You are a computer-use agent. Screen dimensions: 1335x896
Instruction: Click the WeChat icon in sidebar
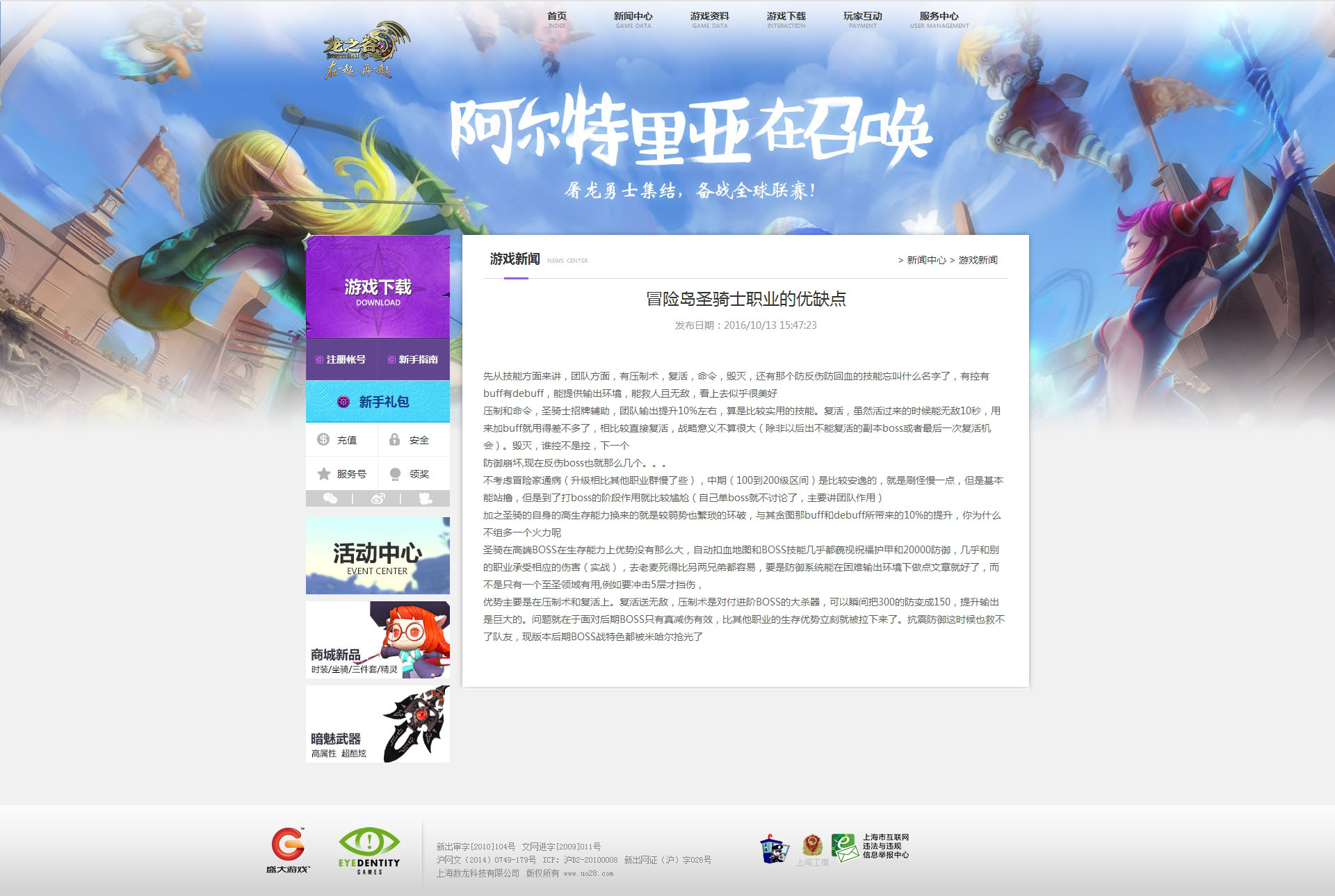tap(330, 498)
